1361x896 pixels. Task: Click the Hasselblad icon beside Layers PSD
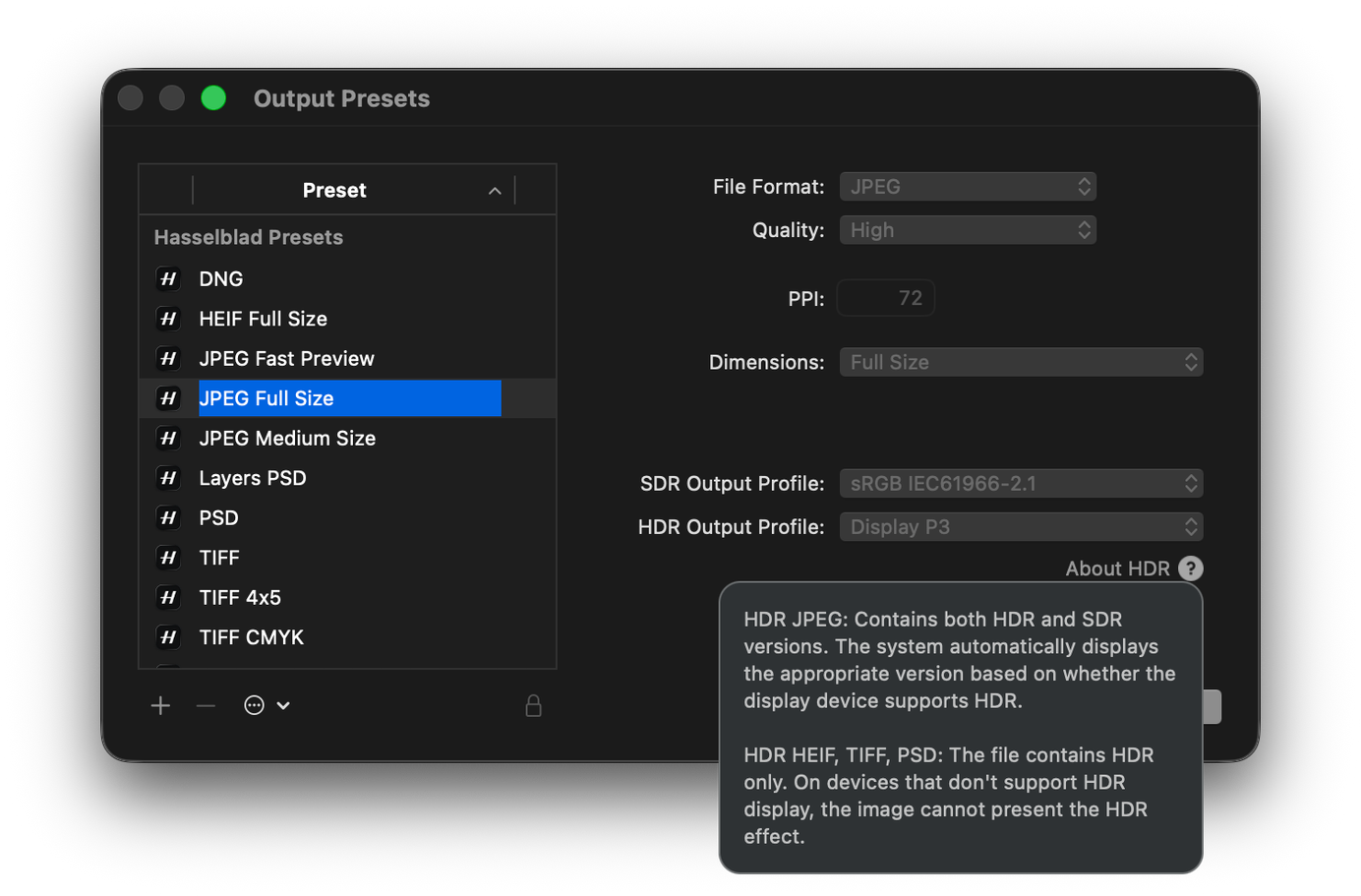click(168, 478)
